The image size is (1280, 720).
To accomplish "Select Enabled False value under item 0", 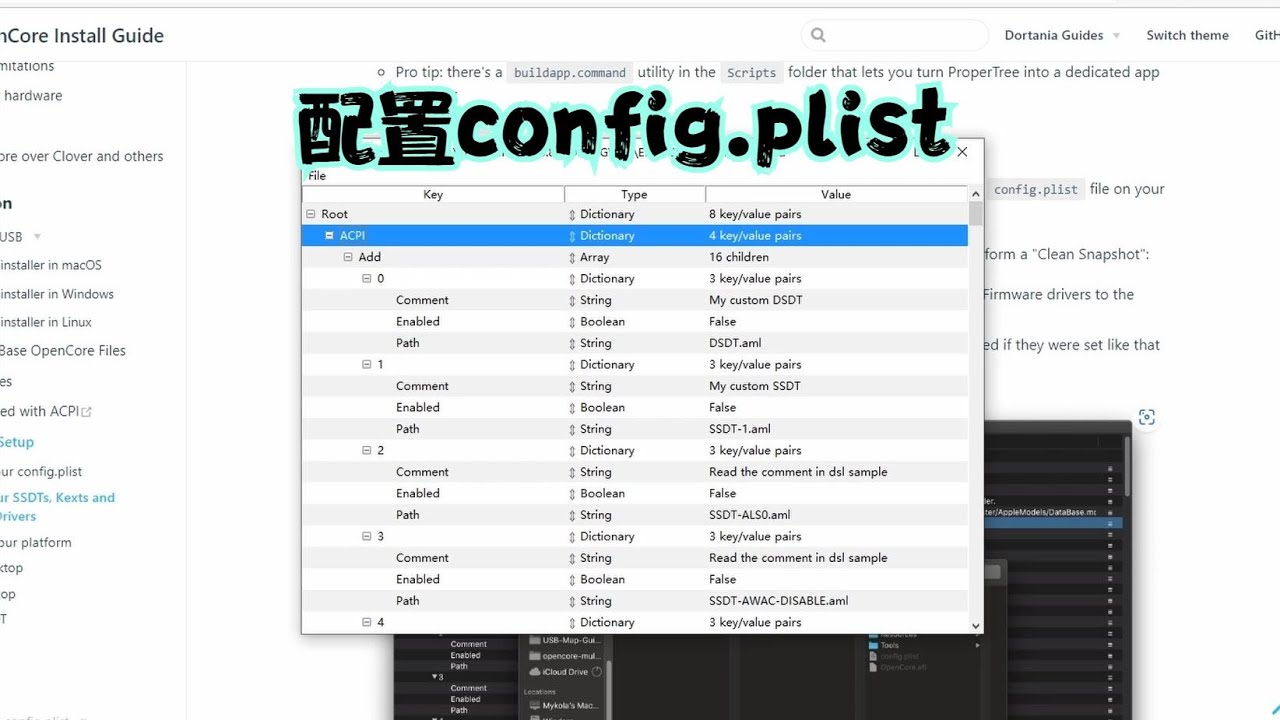I will [x=722, y=322].
